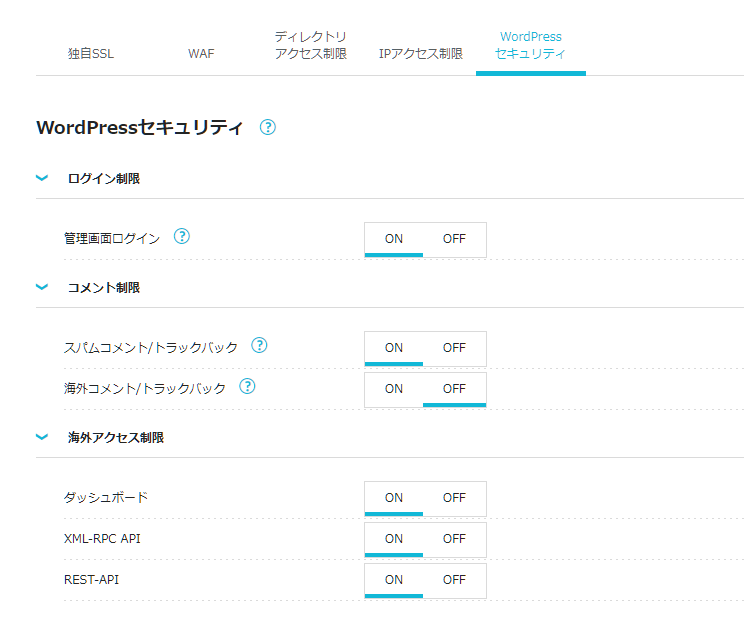The width and height of the screenshot is (744, 631).
Task: Turn OFF スパムコメント/トラックバック restriction
Action: click(x=454, y=348)
